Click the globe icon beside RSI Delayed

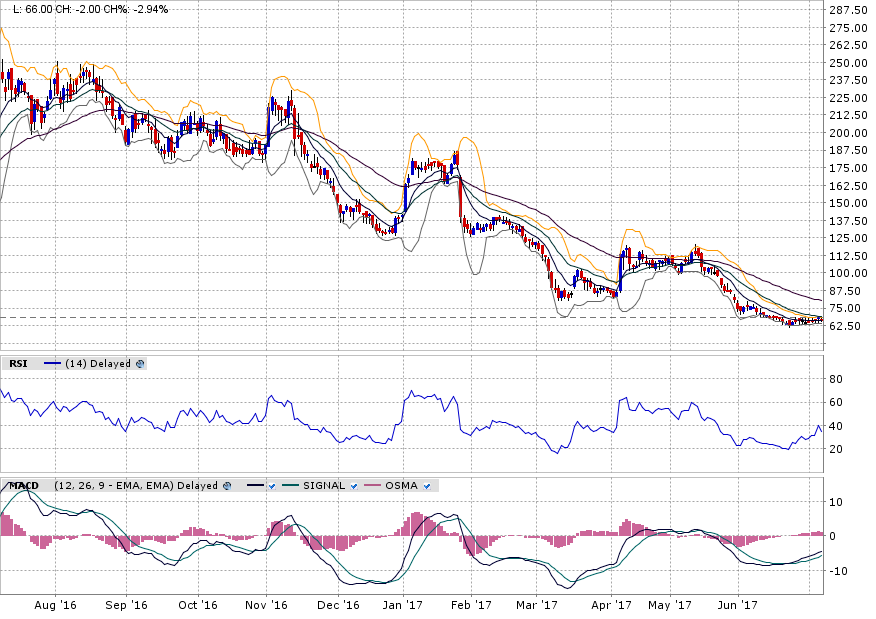[140, 364]
